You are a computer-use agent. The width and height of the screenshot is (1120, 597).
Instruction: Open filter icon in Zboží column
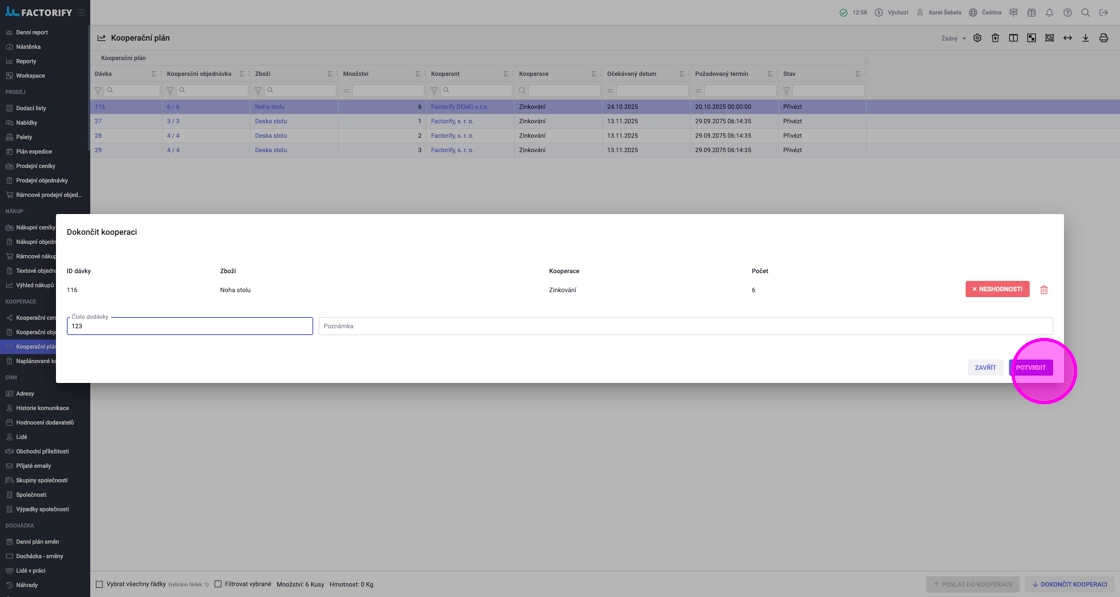click(259, 91)
